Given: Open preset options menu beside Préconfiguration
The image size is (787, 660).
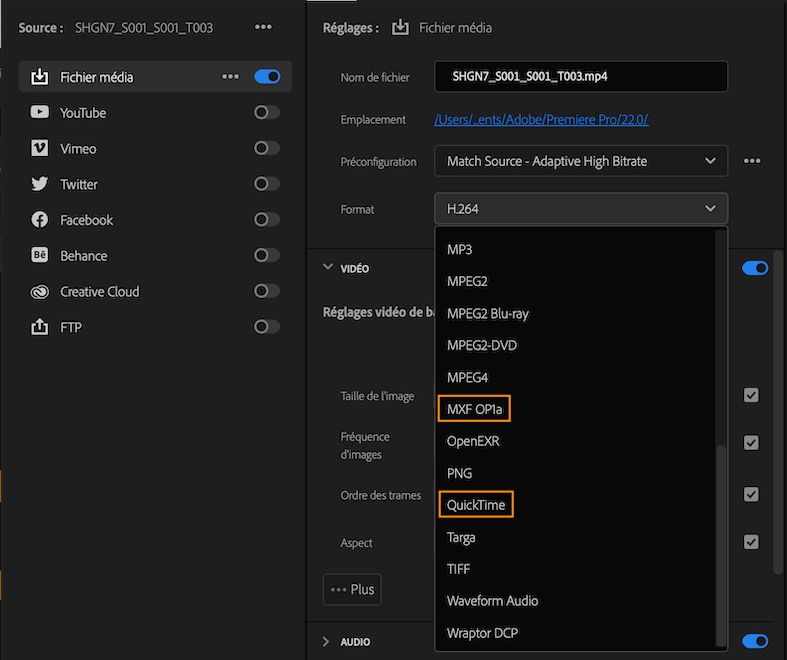Looking at the screenshot, I should 752,161.
